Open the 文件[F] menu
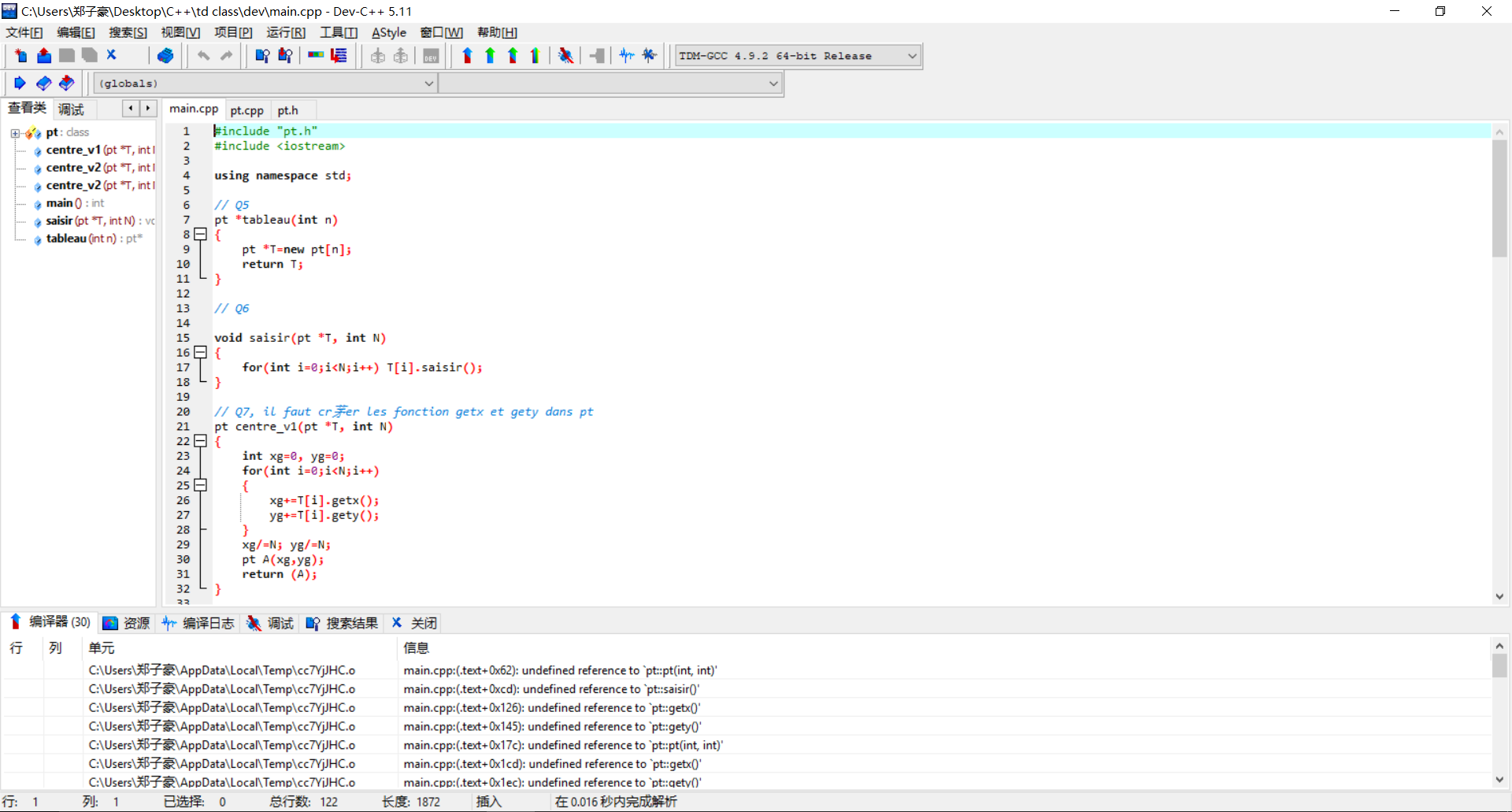Screen dimensions: 1512x812 click(x=24, y=32)
